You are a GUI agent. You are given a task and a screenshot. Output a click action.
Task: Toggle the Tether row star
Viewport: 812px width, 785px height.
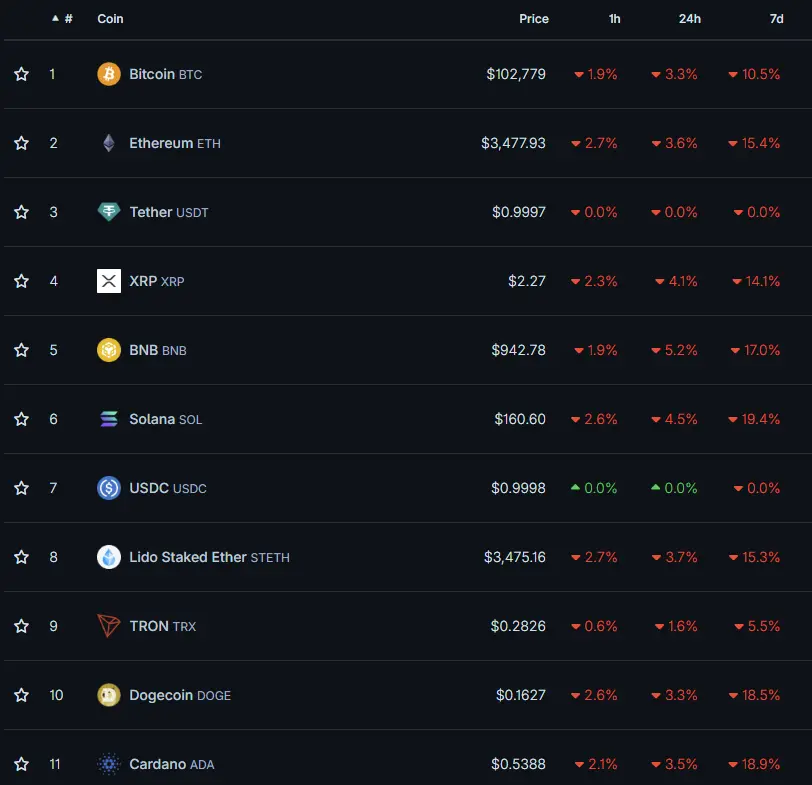21,212
